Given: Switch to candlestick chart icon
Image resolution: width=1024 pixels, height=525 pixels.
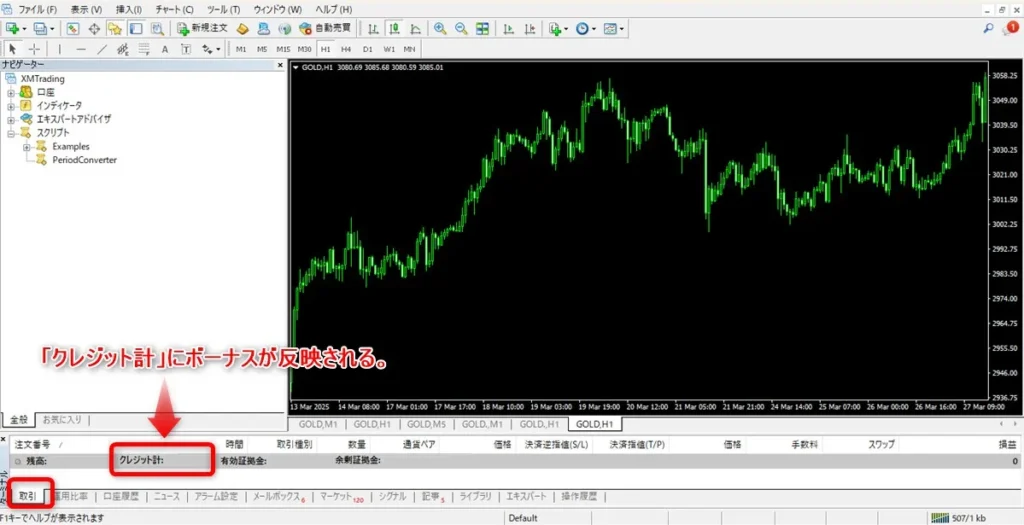Looking at the screenshot, I should [394, 29].
